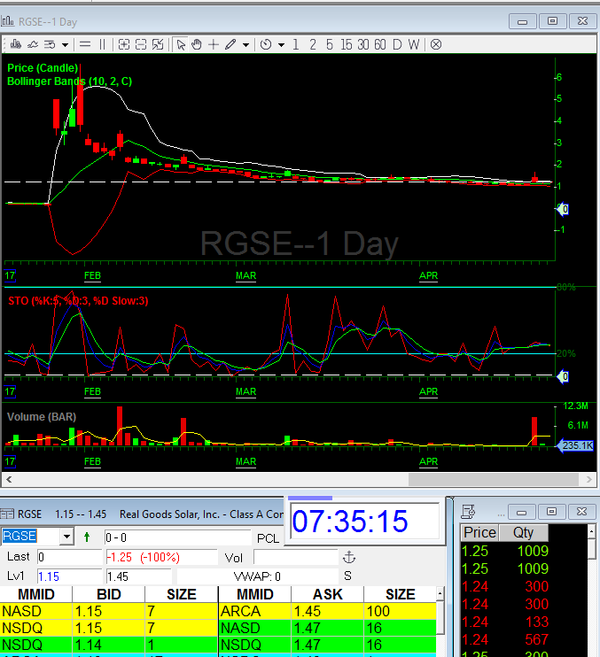600x657 pixels.
Task: Select the pencil draw tool
Action: click(230, 44)
